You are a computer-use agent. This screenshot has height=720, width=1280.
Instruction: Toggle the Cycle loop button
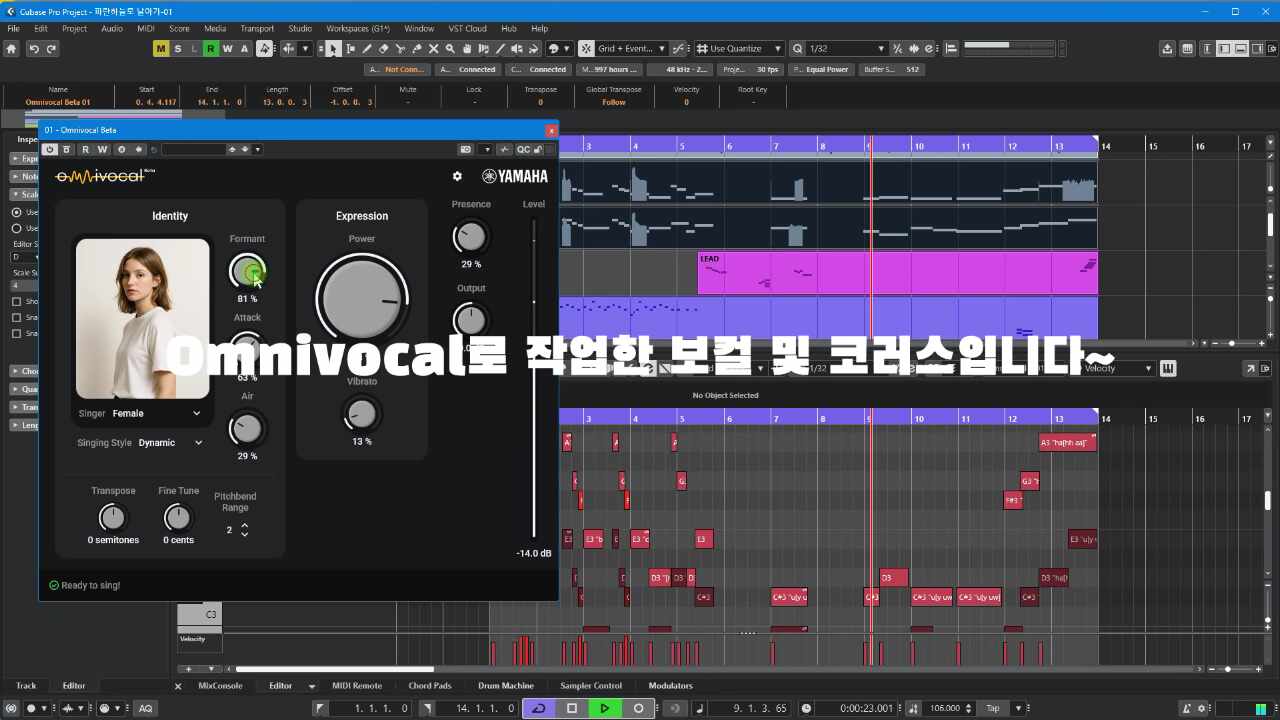tap(538, 708)
